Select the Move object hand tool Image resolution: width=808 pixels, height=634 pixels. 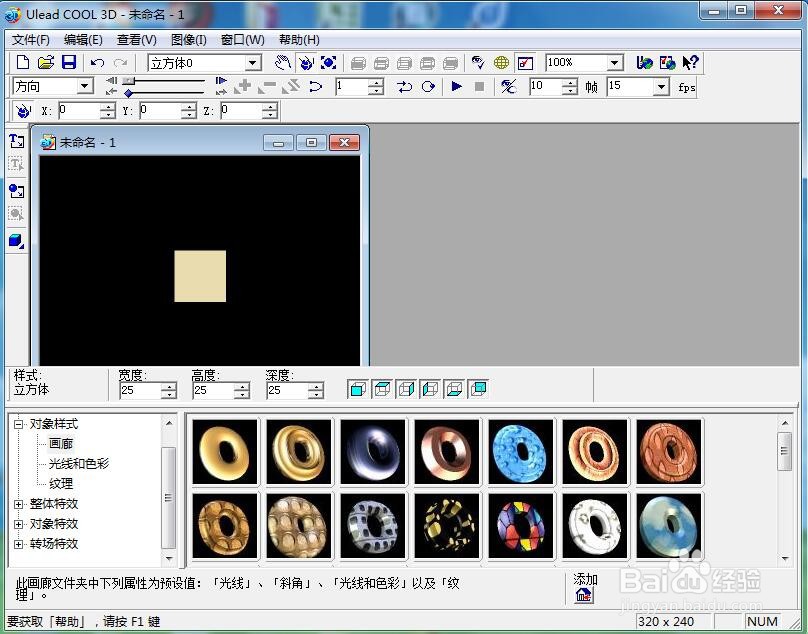coord(282,63)
